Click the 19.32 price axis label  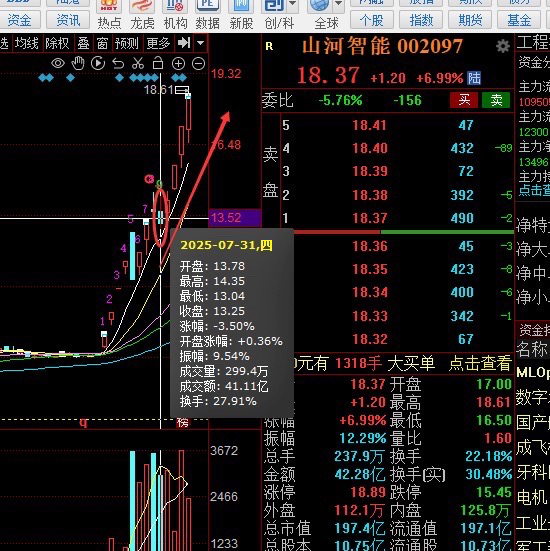(x=226, y=74)
